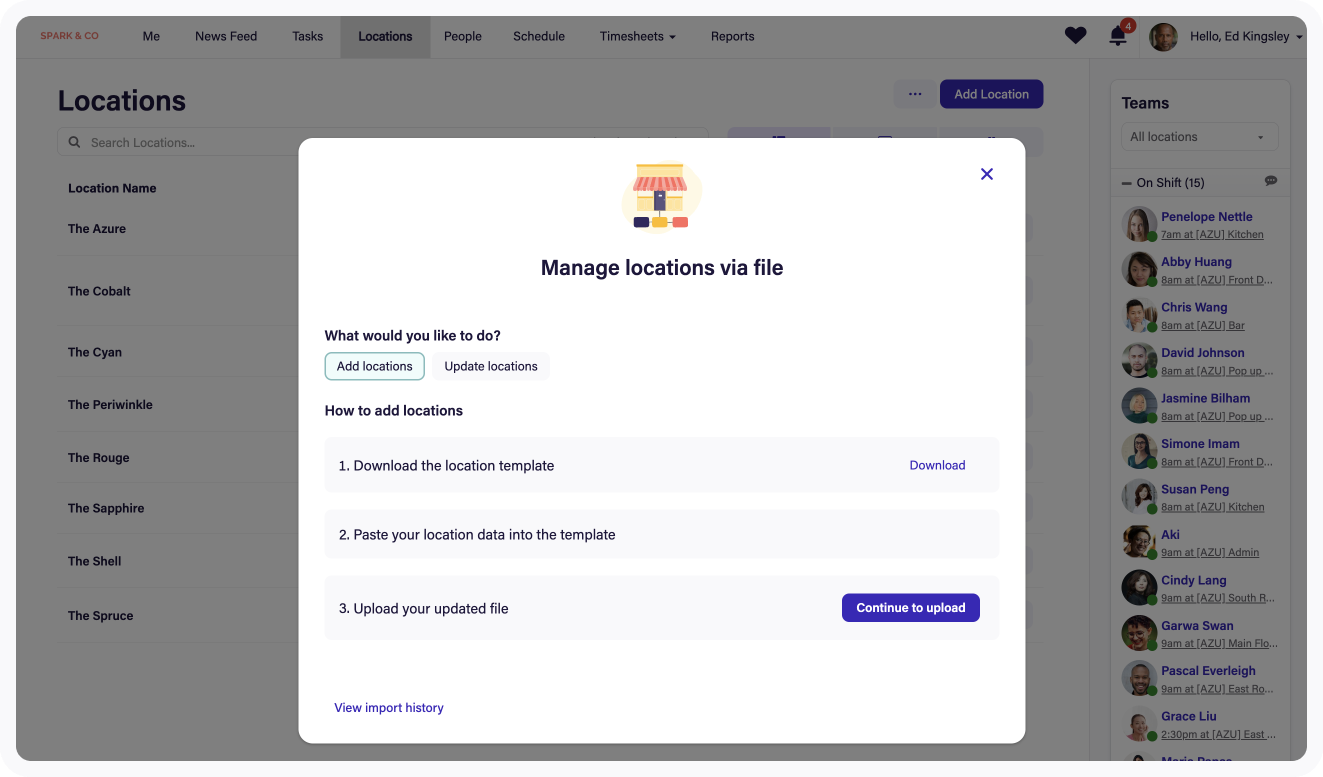Click the magnifier icon in Search Locations

coord(74,142)
